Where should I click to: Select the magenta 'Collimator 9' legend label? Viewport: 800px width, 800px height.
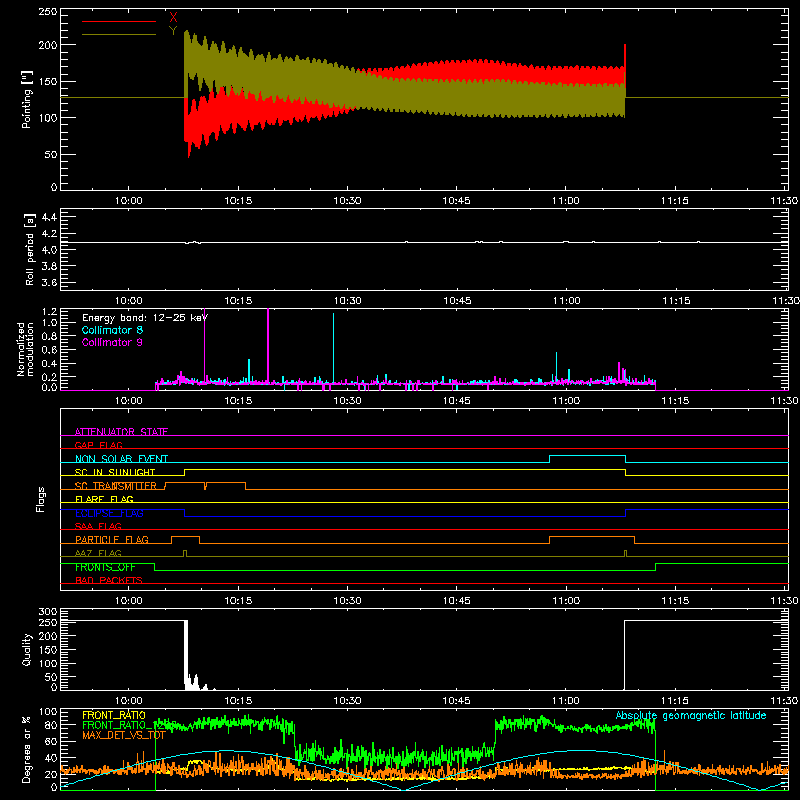tap(112, 342)
